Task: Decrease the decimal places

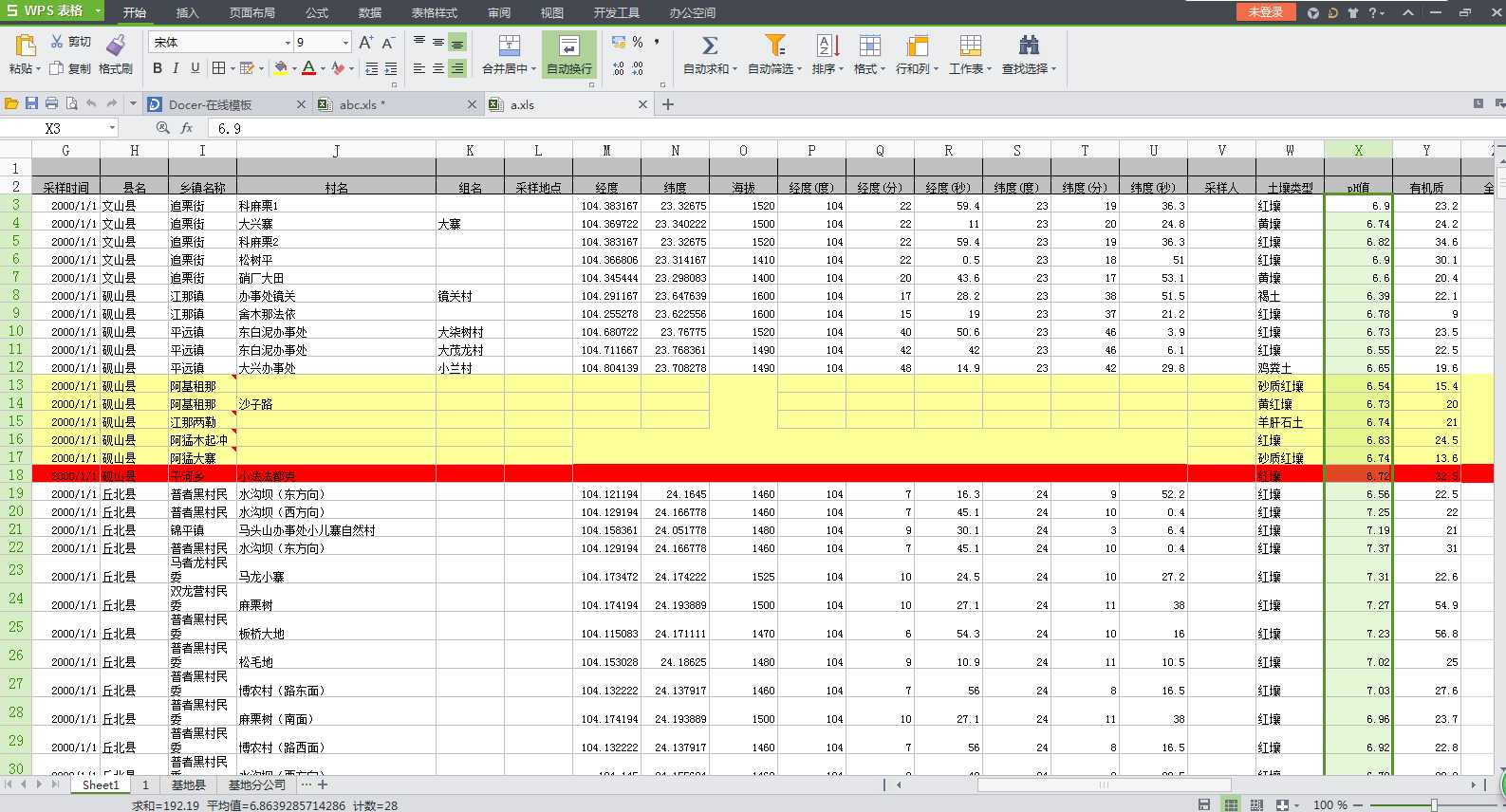Action: point(638,68)
